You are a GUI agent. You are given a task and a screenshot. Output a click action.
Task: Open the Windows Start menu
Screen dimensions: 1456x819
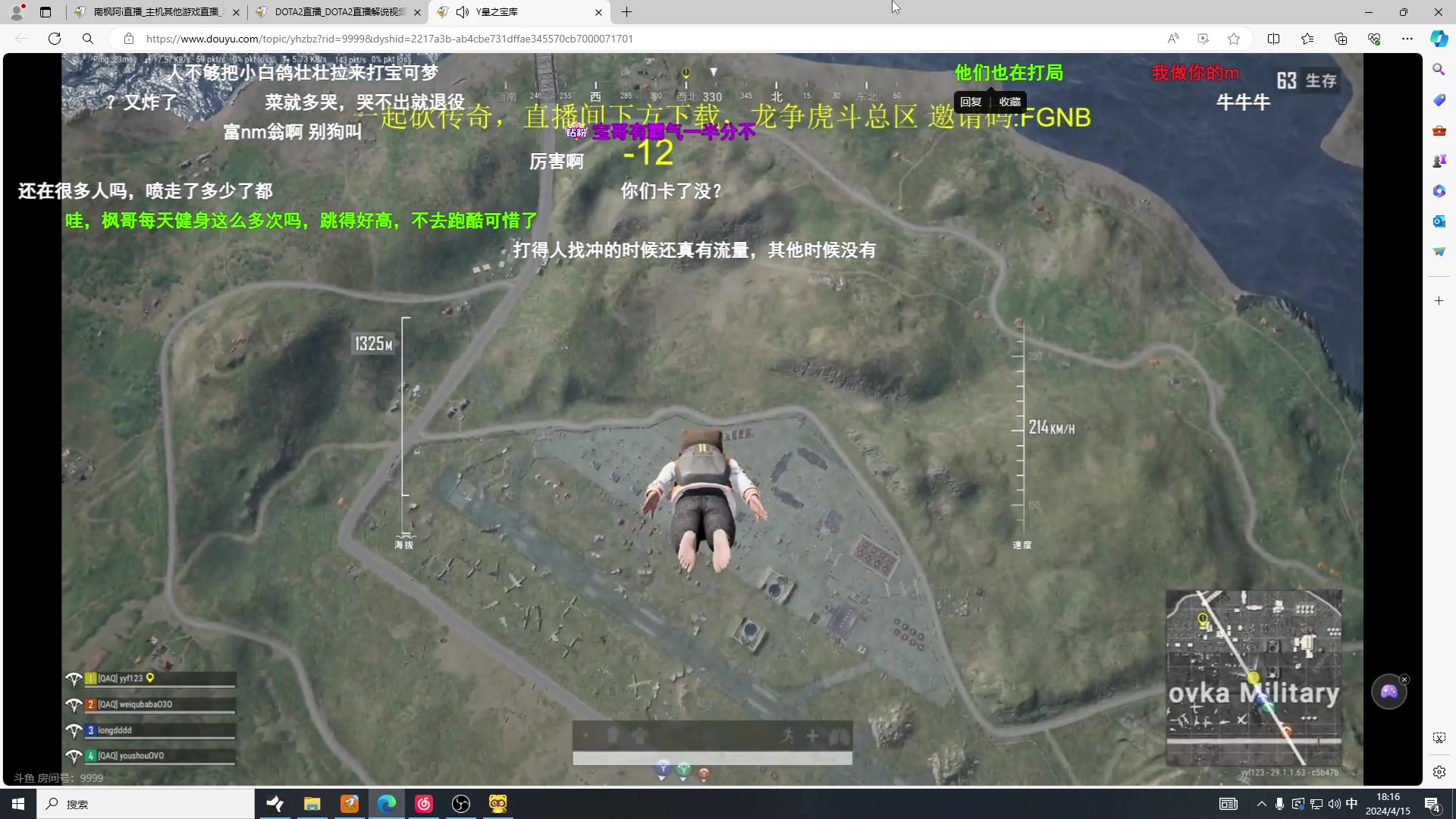pyautogui.click(x=18, y=804)
